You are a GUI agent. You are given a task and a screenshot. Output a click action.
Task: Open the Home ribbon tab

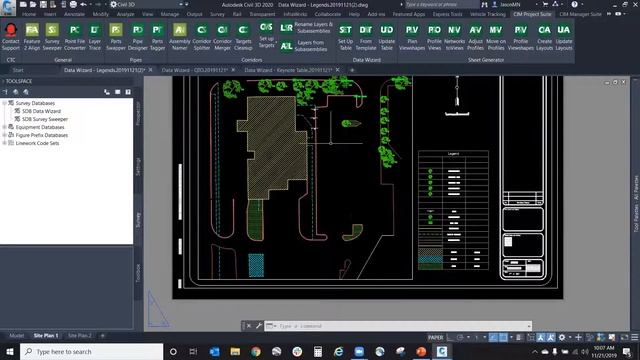[29, 14]
